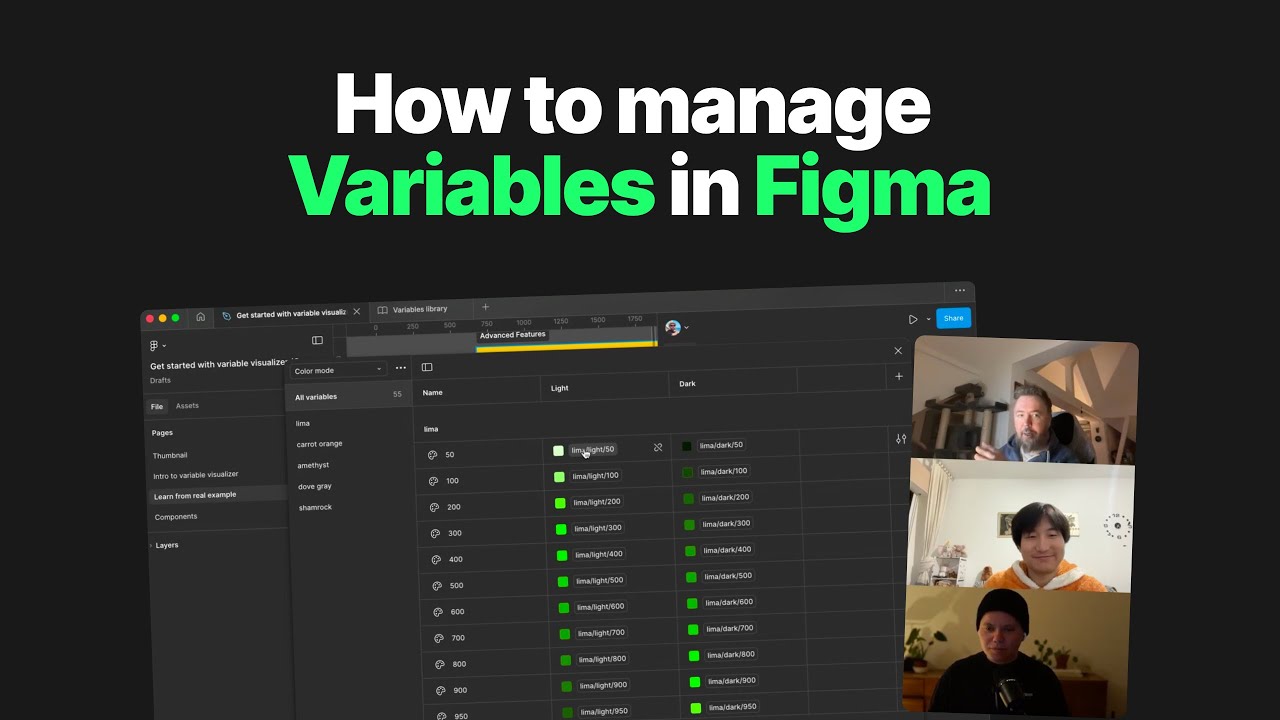The height and width of the screenshot is (720, 1280).
Task: Click the Drafts location text
Action: [x=160, y=381]
